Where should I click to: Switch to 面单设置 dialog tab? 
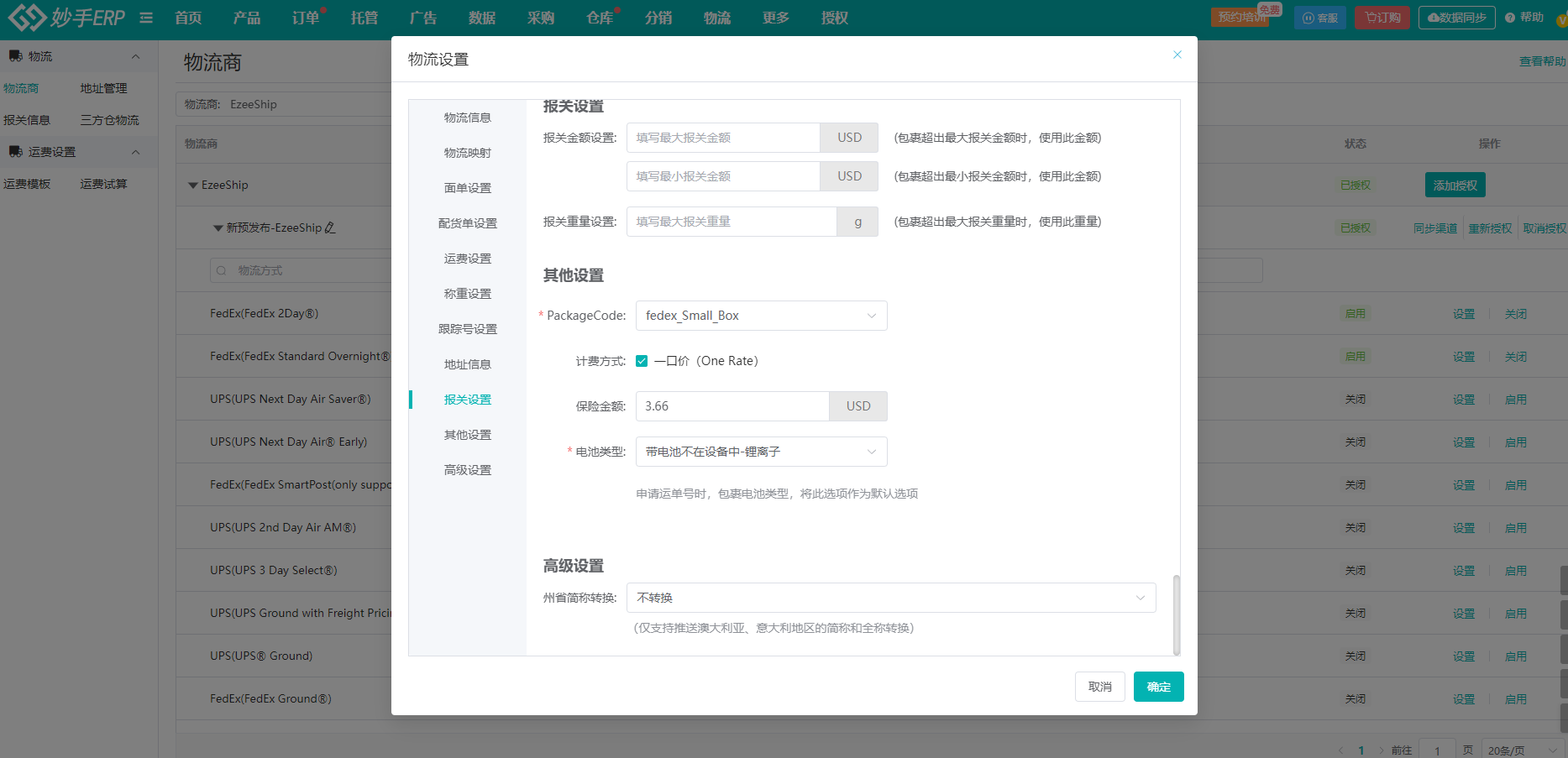(x=468, y=188)
